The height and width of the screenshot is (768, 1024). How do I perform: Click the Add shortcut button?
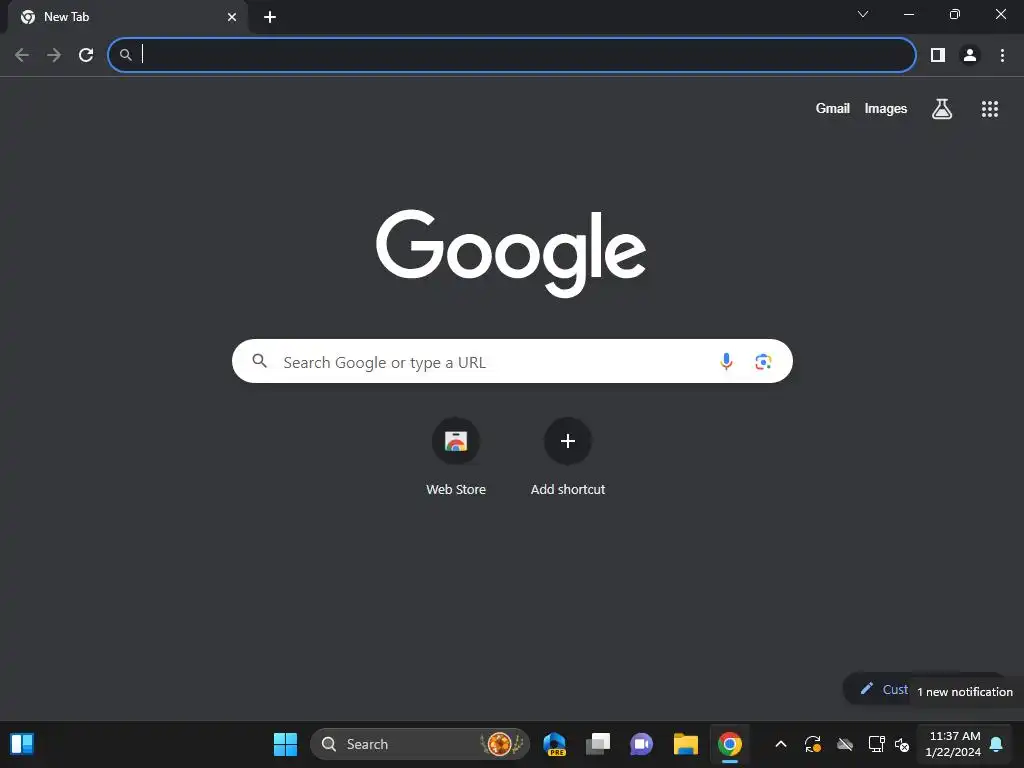[x=568, y=457]
